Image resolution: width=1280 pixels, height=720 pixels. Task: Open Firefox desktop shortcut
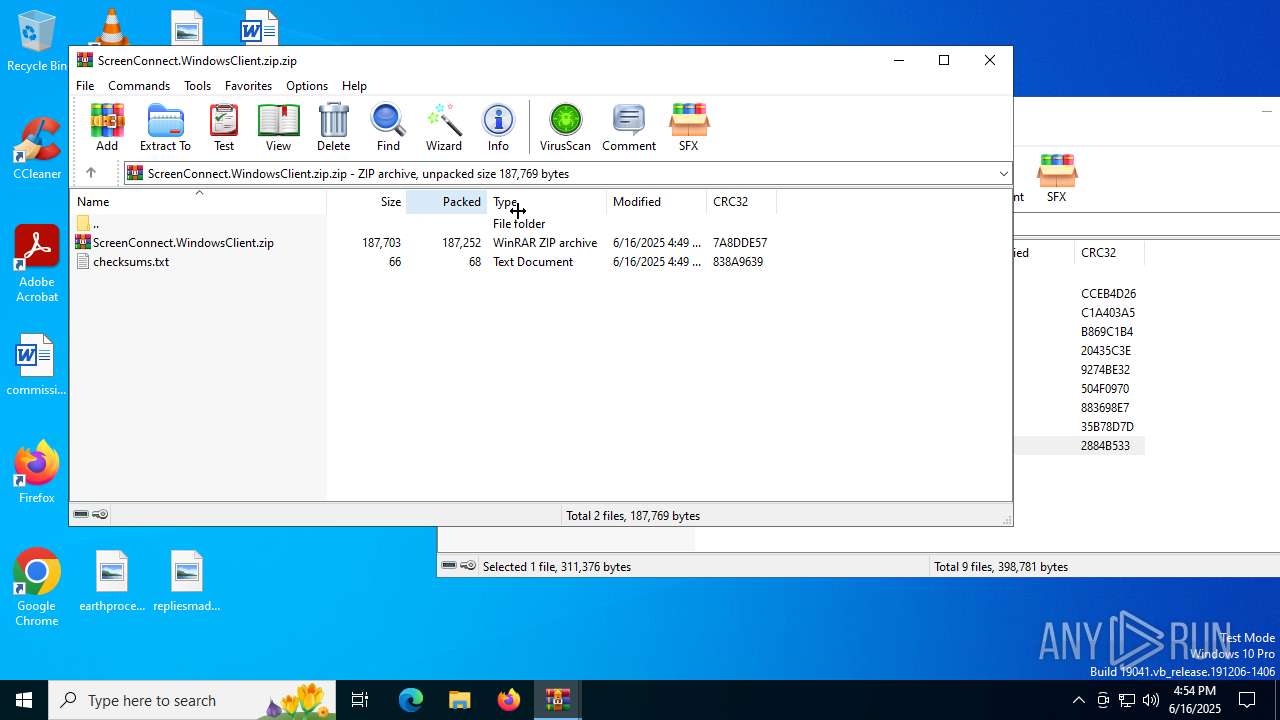coord(37,472)
